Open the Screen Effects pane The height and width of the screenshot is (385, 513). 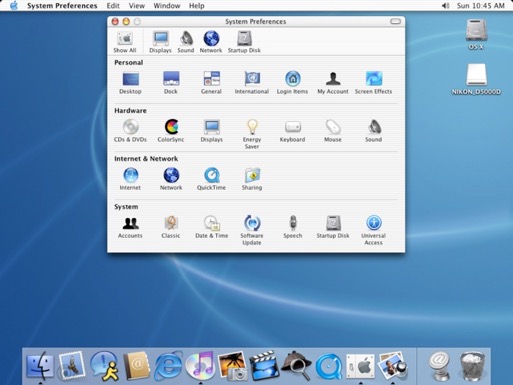373,83
